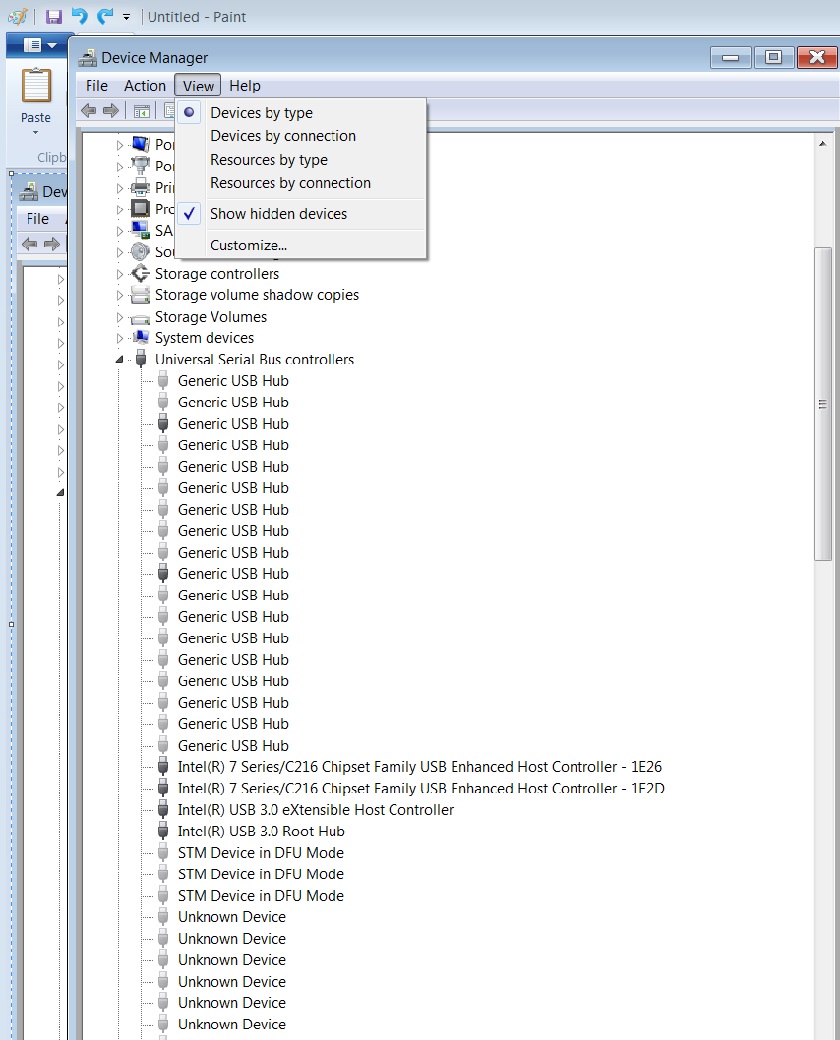Click the System devices computer icon
This screenshot has height=1040, width=840.
[141, 338]
